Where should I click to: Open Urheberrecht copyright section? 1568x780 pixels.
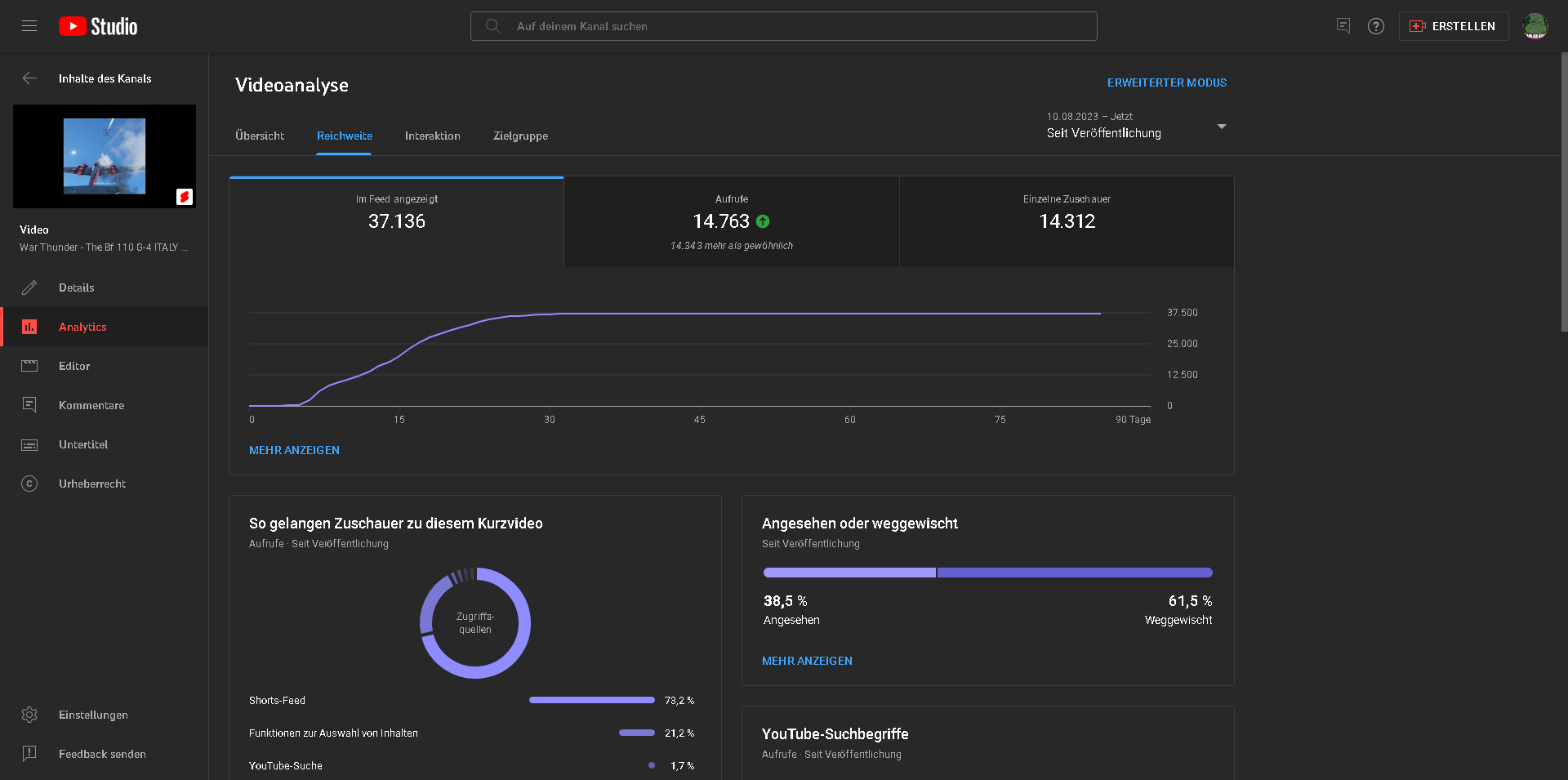(91, 484)
